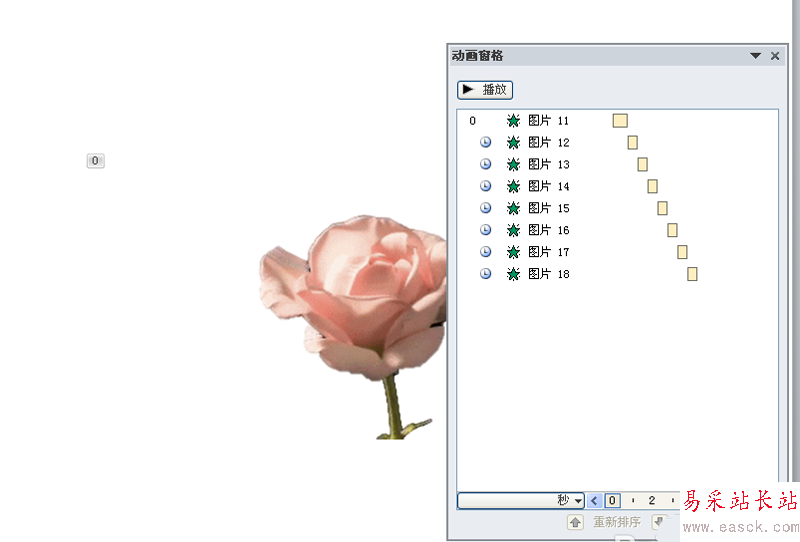Open the 秒 seconds dropdown
The height and width of the screenshot is (542, 800).
click(x=521, y=501)
